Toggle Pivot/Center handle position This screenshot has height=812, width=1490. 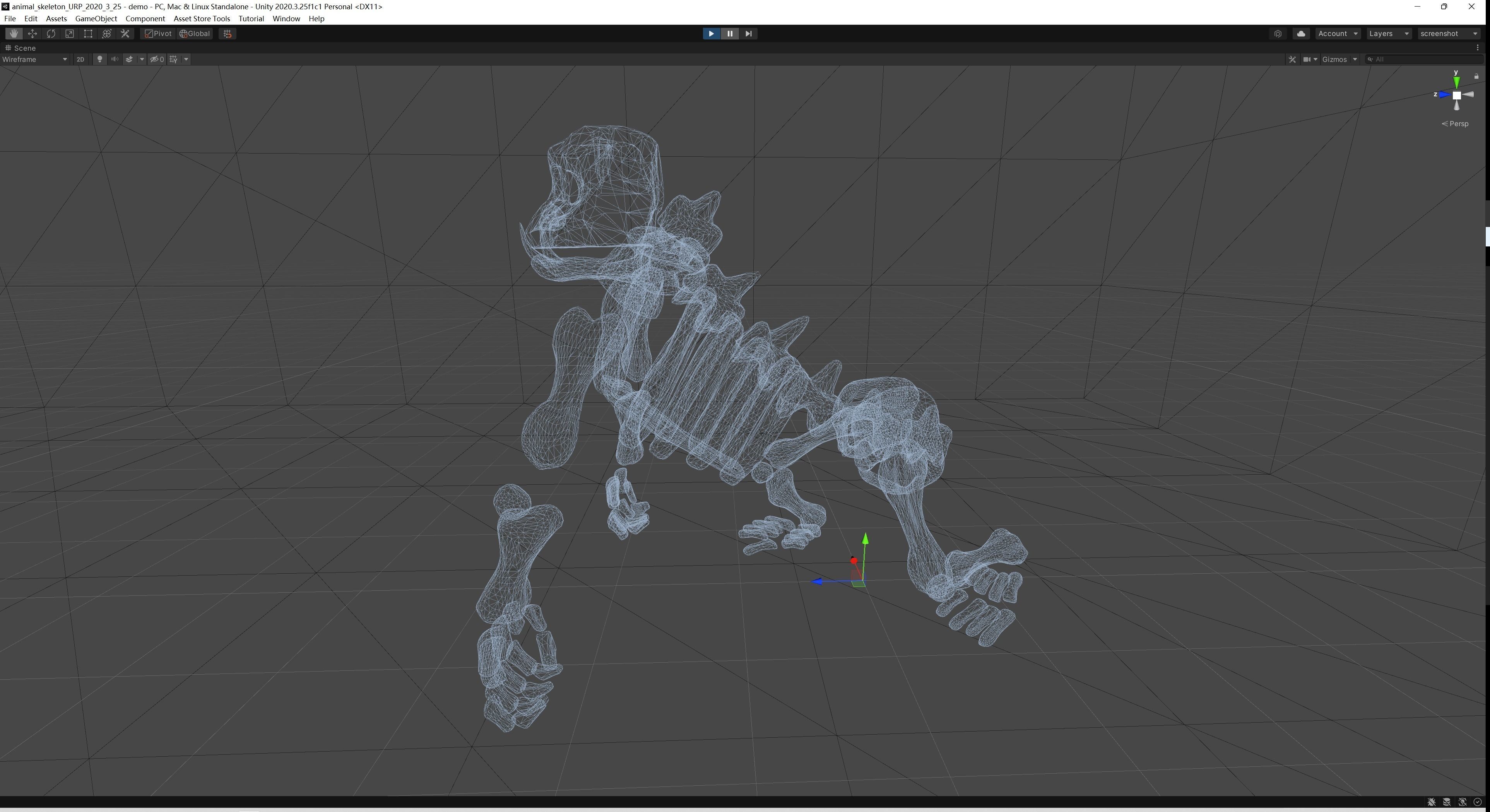coord(158,34)
